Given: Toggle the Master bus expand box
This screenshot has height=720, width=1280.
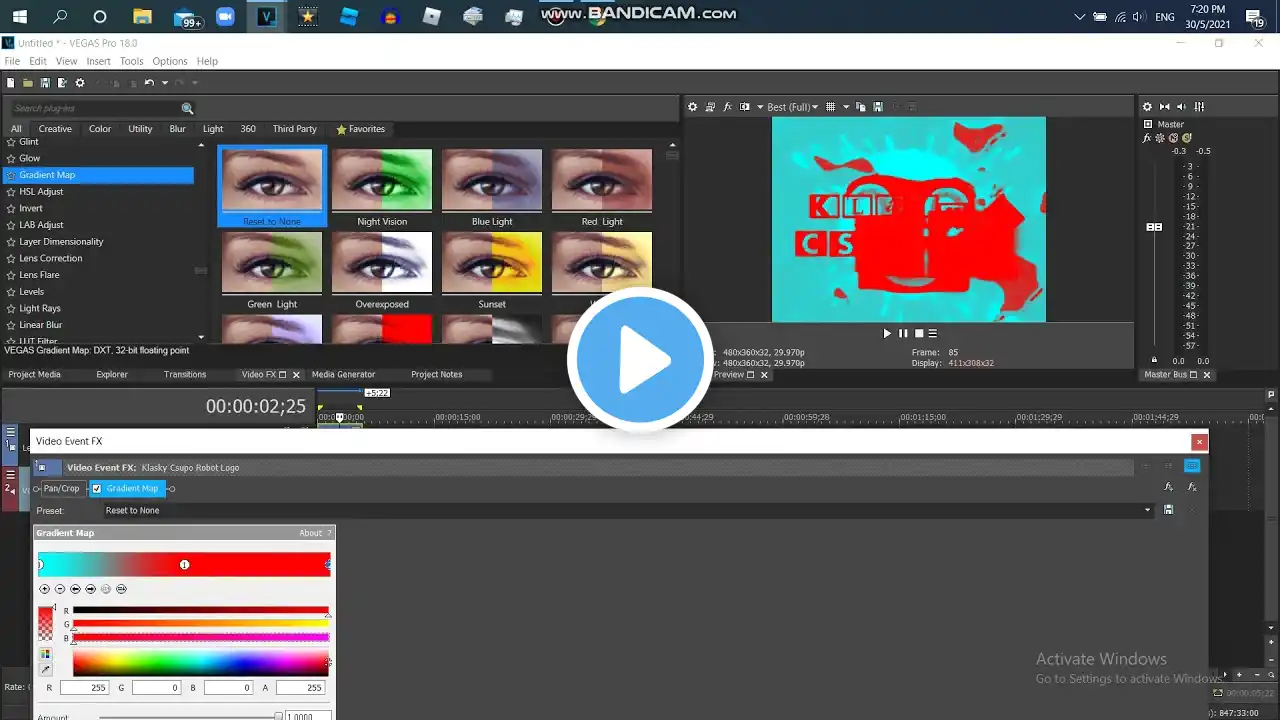Looking at the screenshot, I should 1147,125.
